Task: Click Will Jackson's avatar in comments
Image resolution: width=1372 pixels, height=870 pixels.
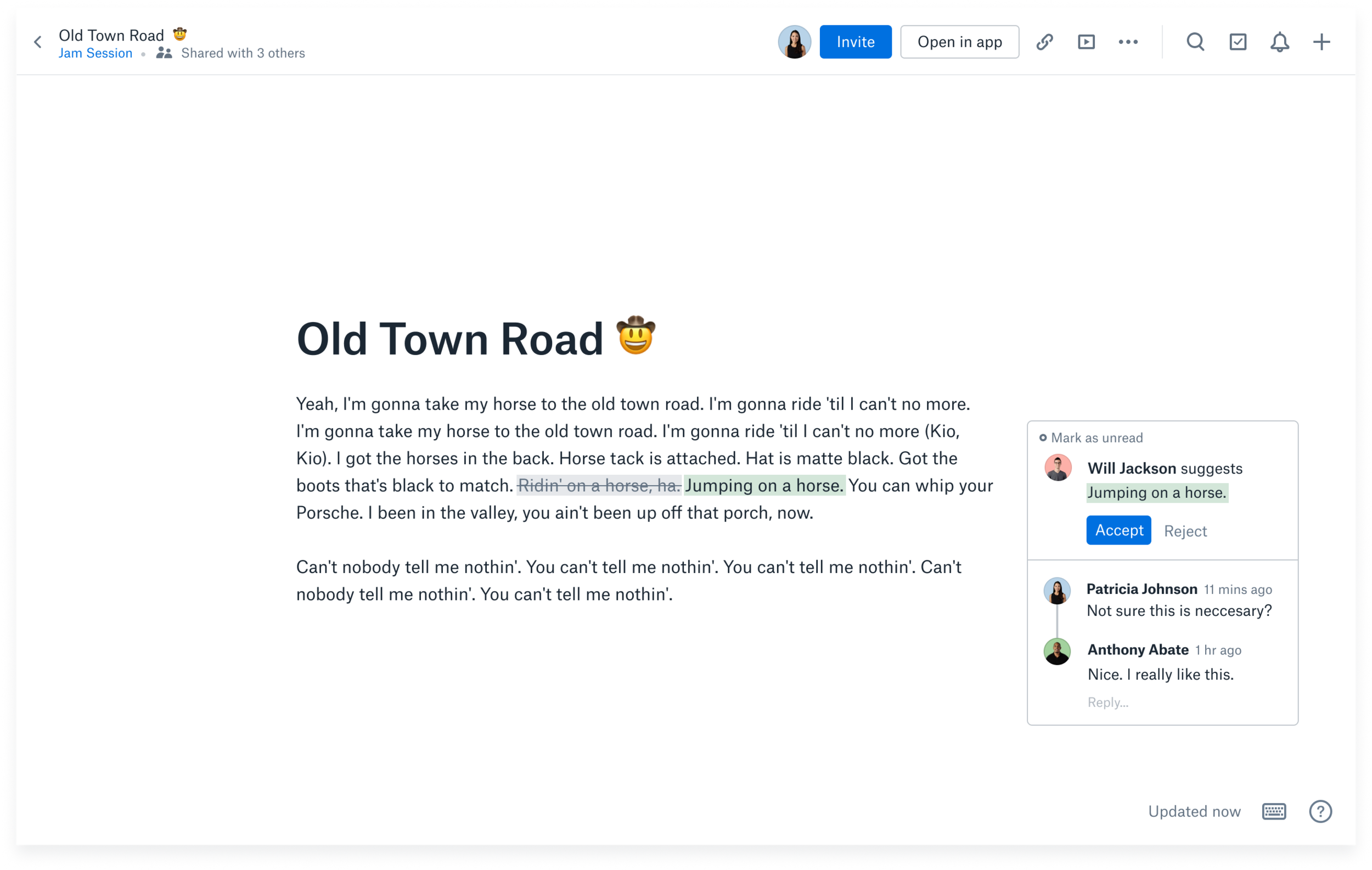Action: click(1058, 468)
